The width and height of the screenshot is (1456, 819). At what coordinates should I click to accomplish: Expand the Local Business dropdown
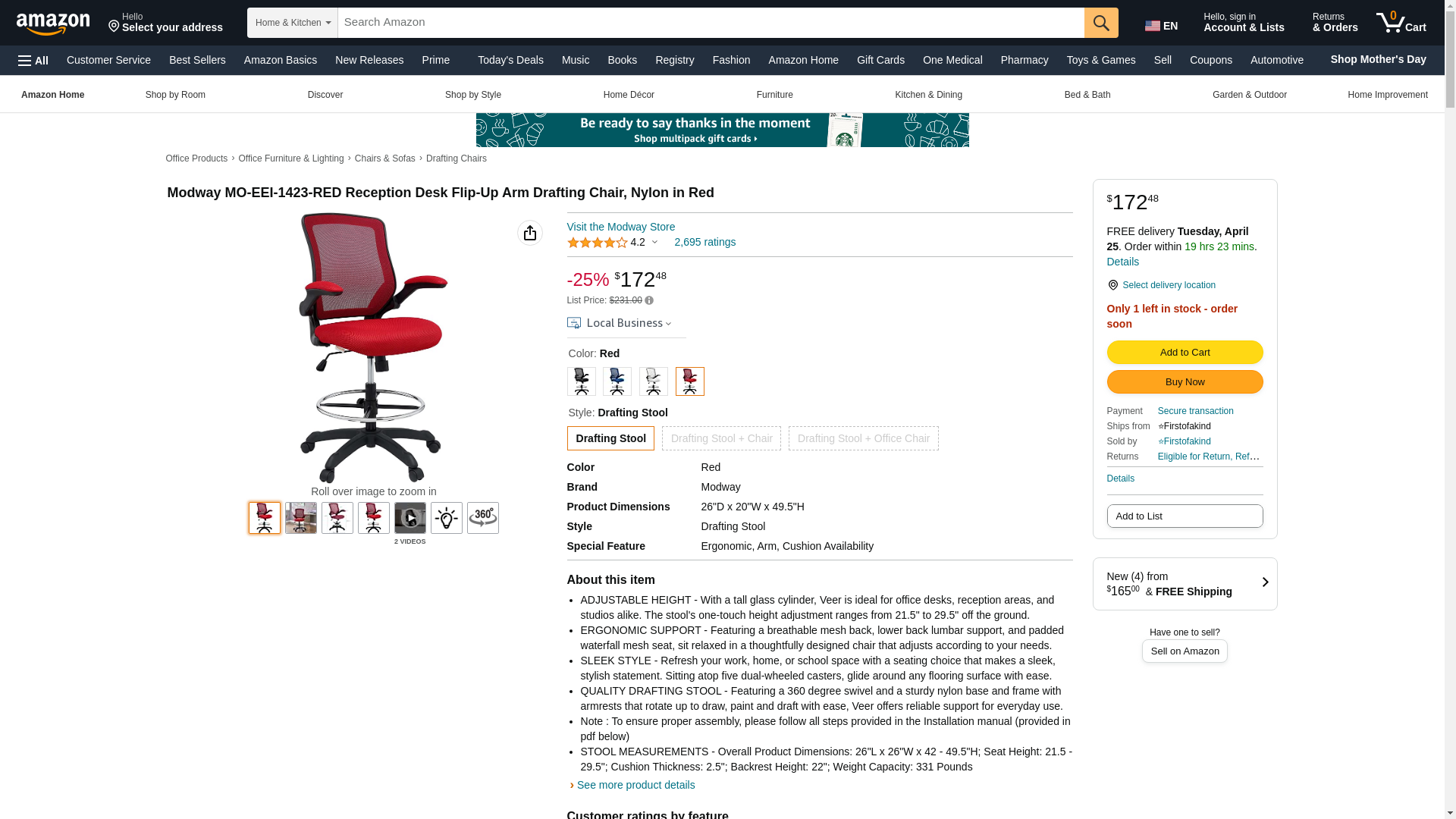(x=620, y=323)
